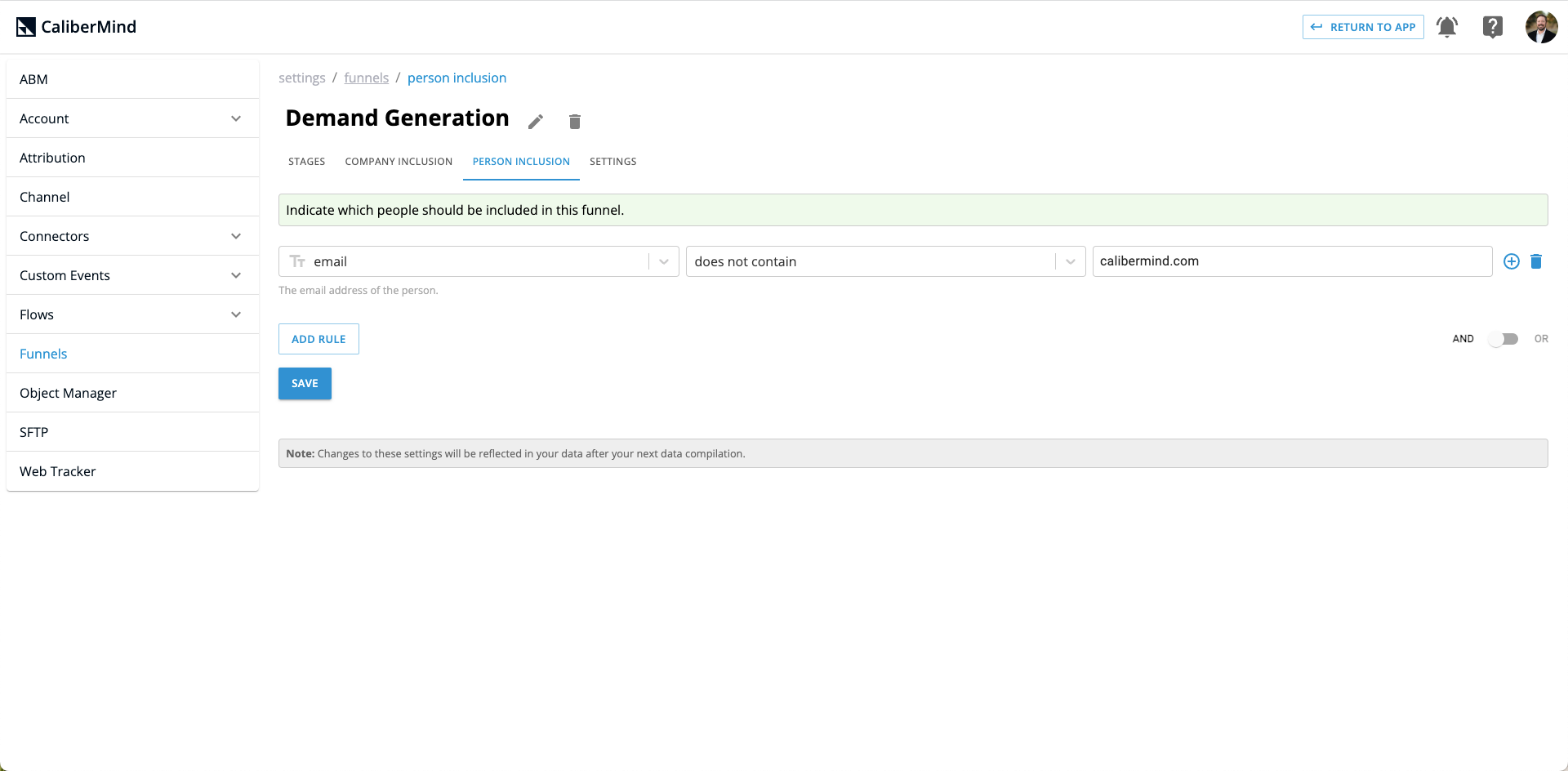This screenshot has height=771, width=1568.
Task: Open Attribution in the sidebar
Action: [132, 158]
